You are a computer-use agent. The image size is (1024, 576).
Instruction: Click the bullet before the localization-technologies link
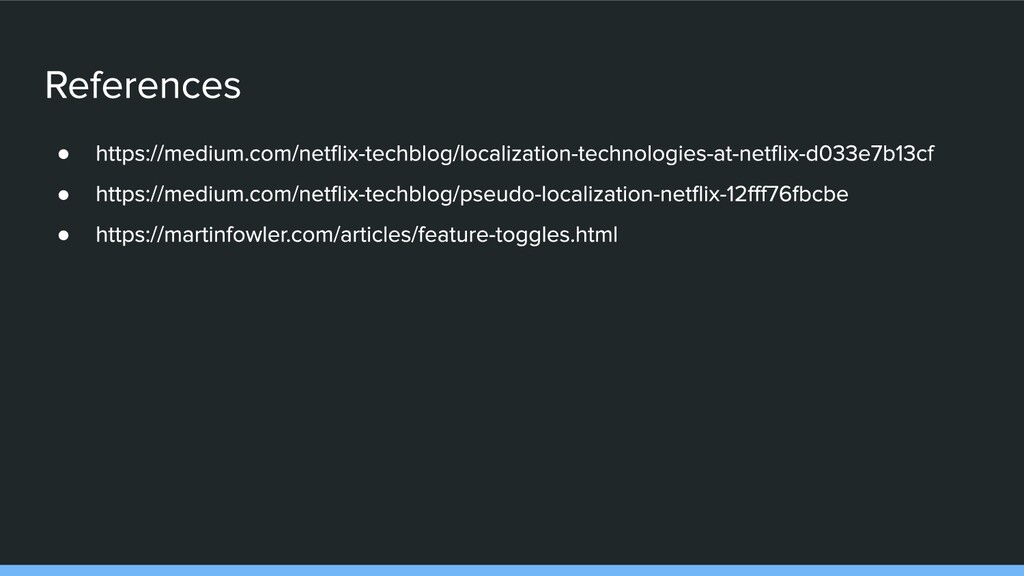click(x=63, y=154)
